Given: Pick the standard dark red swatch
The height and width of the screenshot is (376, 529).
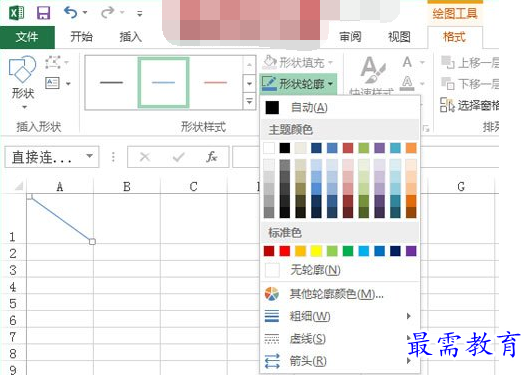Looking at the screenshot, I should 269,251.
